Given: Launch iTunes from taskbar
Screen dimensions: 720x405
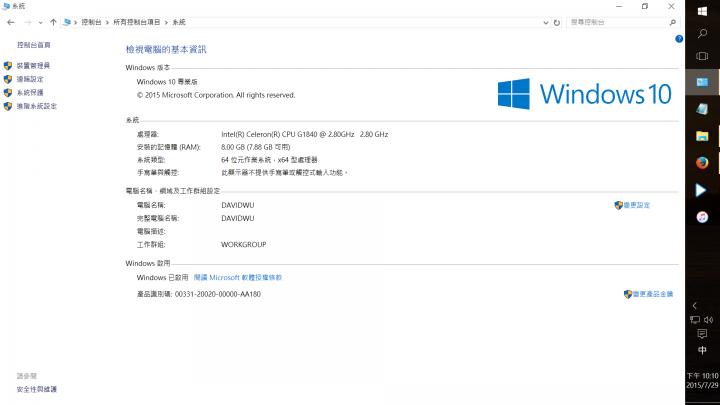Looking at the screenshot, I should coord(702,217).
